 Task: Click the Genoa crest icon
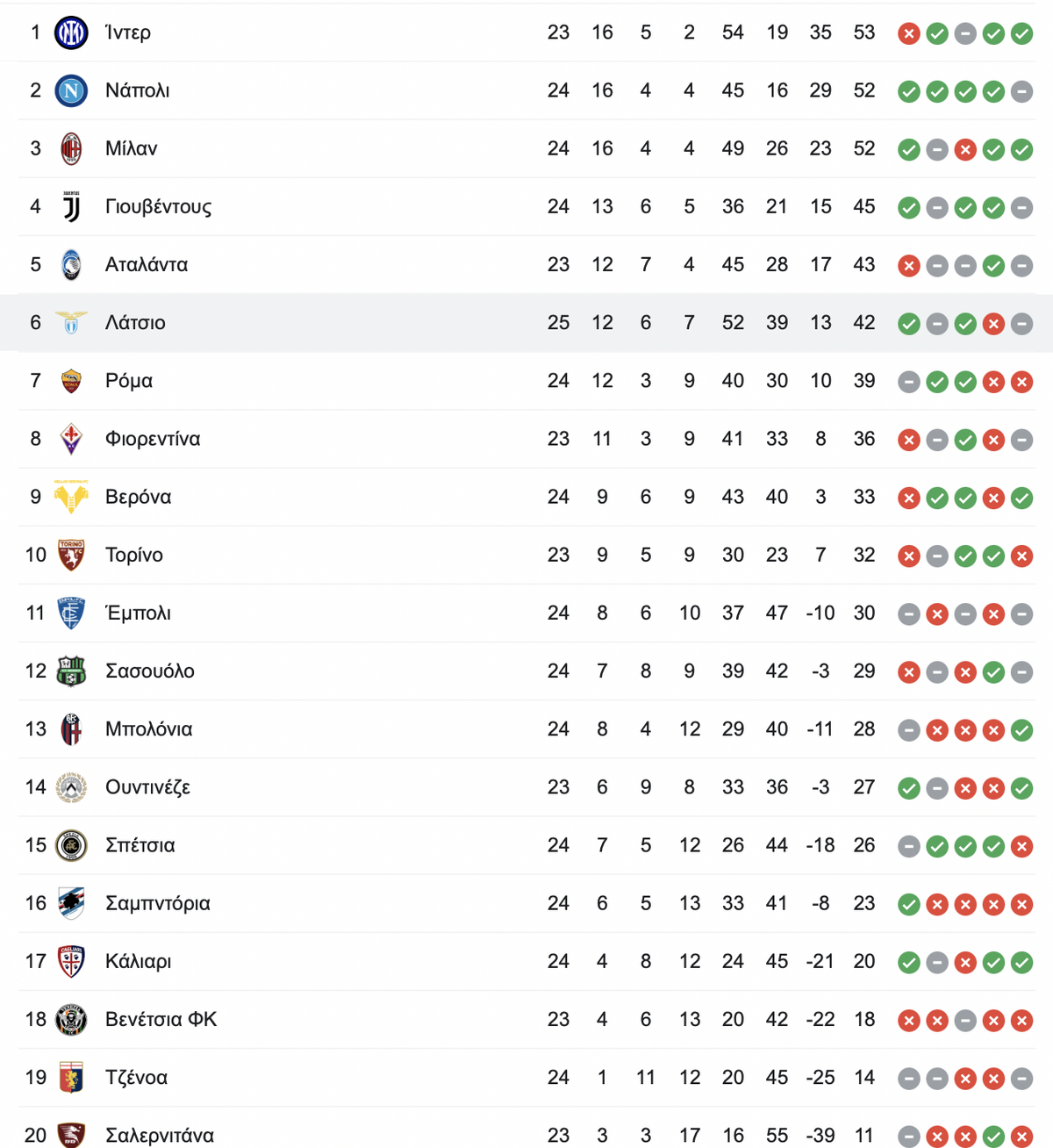click(x=71, y=1077)
